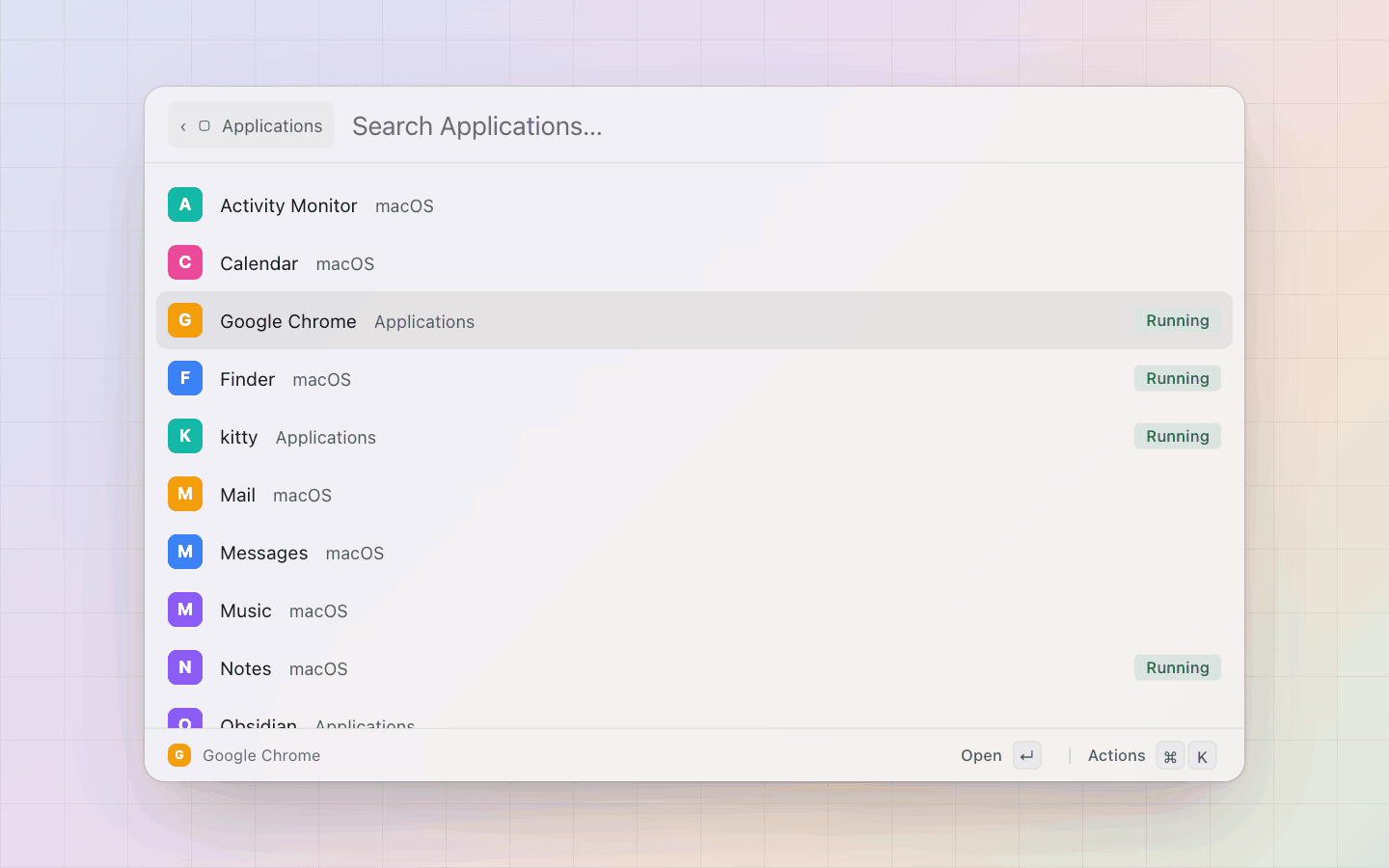The image size is (1389, 868).
Task: Click the Mail orange M icon
Action: point(185,494)
